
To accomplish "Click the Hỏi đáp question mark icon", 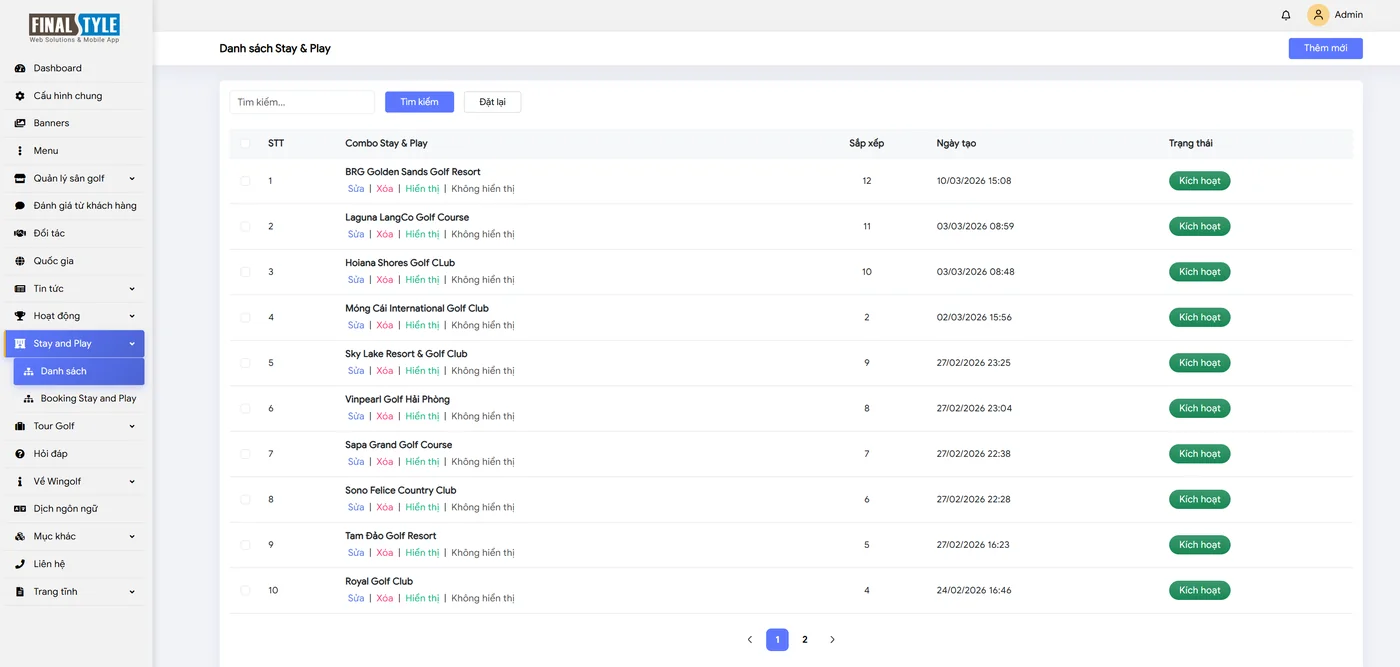I will tap(20, 454).
